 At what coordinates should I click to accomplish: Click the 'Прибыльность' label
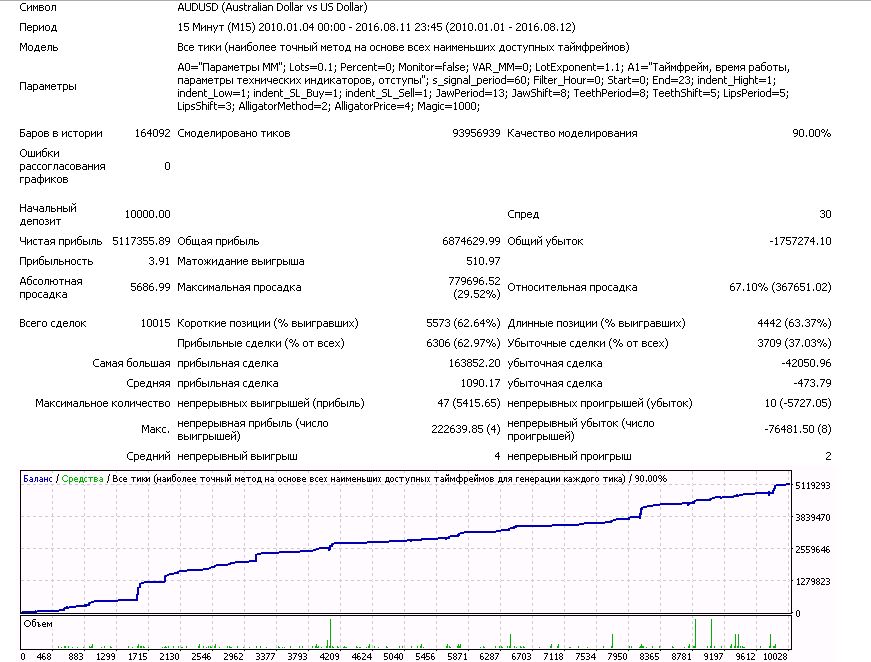coord(56,261)
